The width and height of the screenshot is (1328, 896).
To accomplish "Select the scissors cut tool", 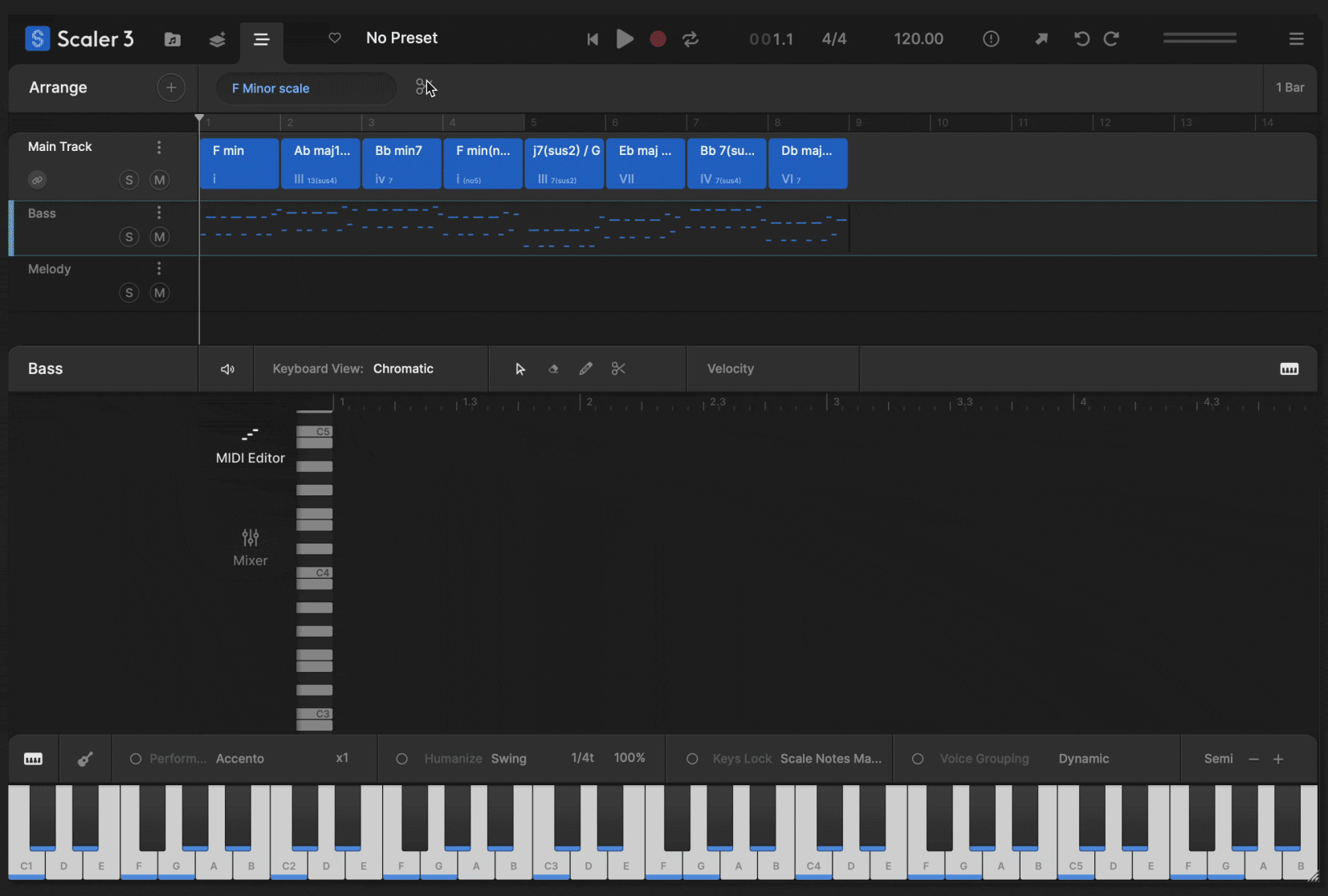I will click(x=618, y=369).
